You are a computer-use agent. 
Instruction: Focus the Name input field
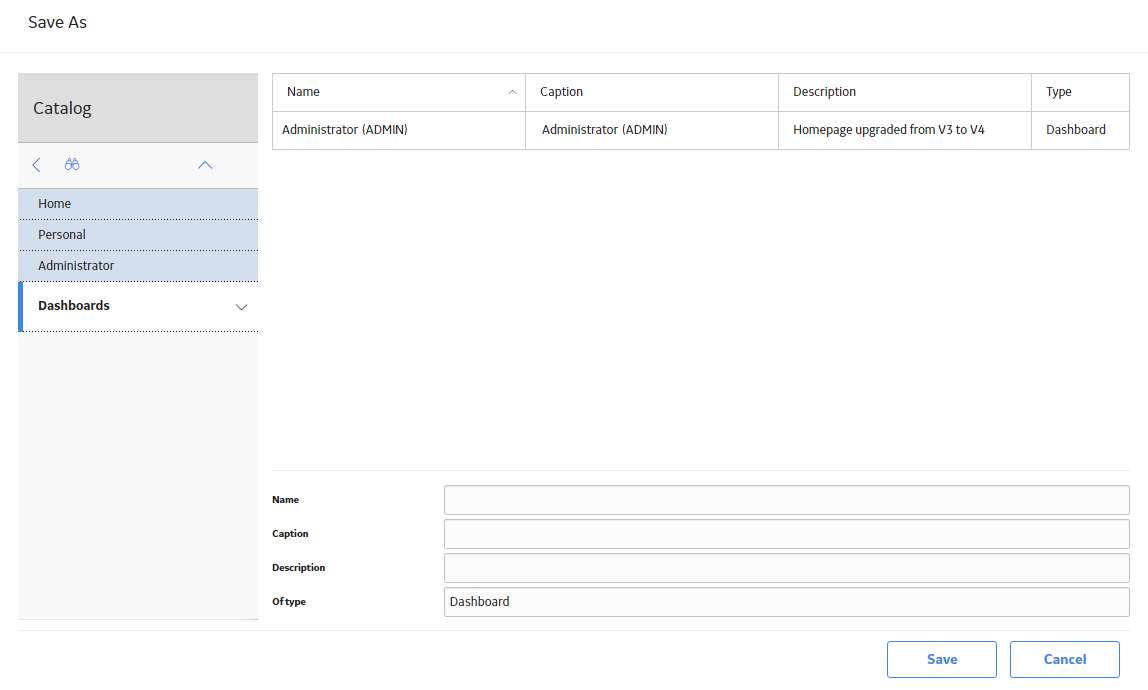(786, 500)
